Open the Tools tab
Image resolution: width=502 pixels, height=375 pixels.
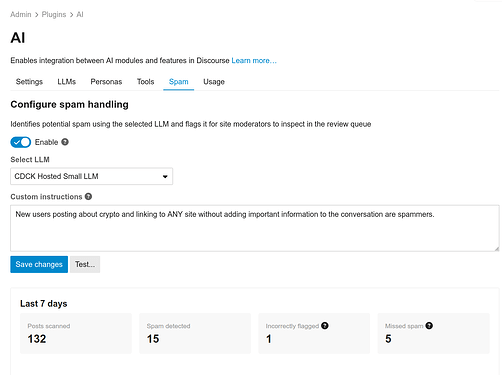tap(146, 82)
